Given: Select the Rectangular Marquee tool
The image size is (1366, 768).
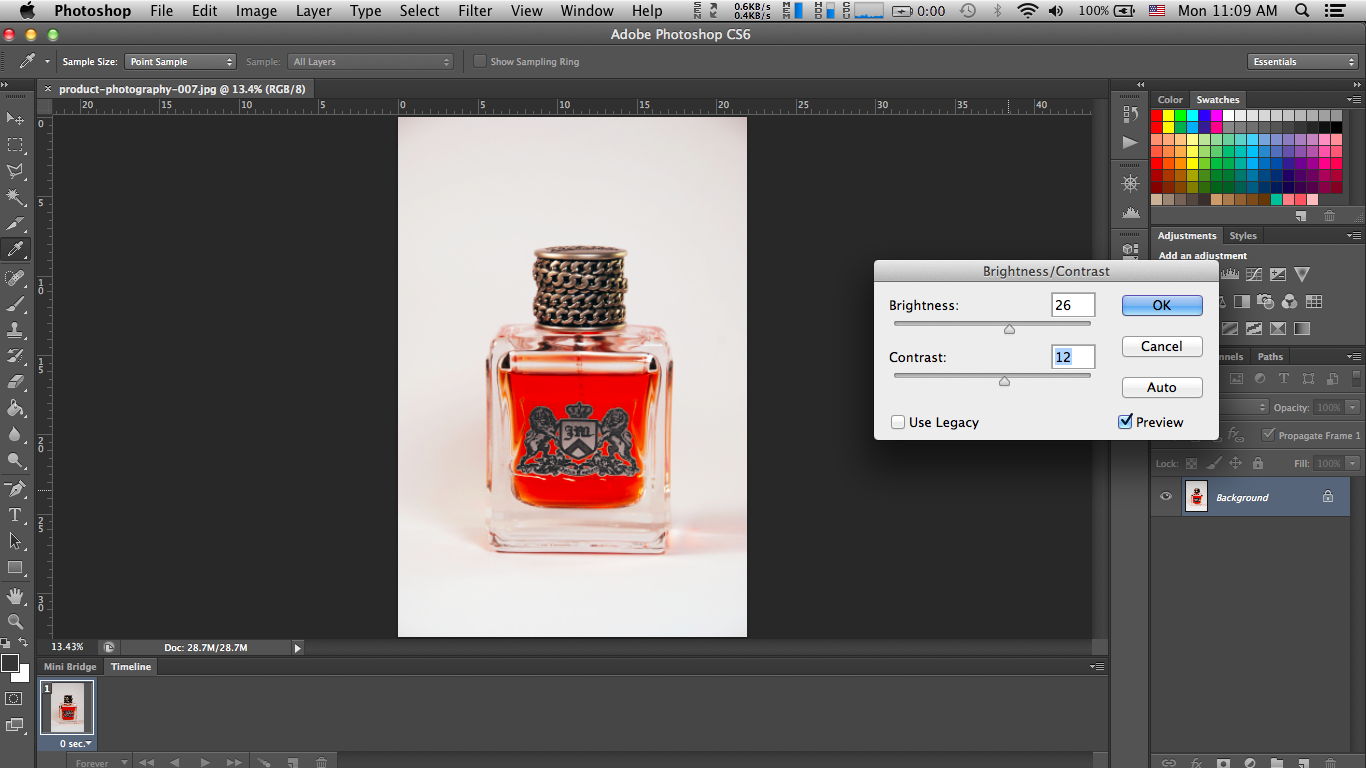Looking at the screenshot, I should click(15, 145).
